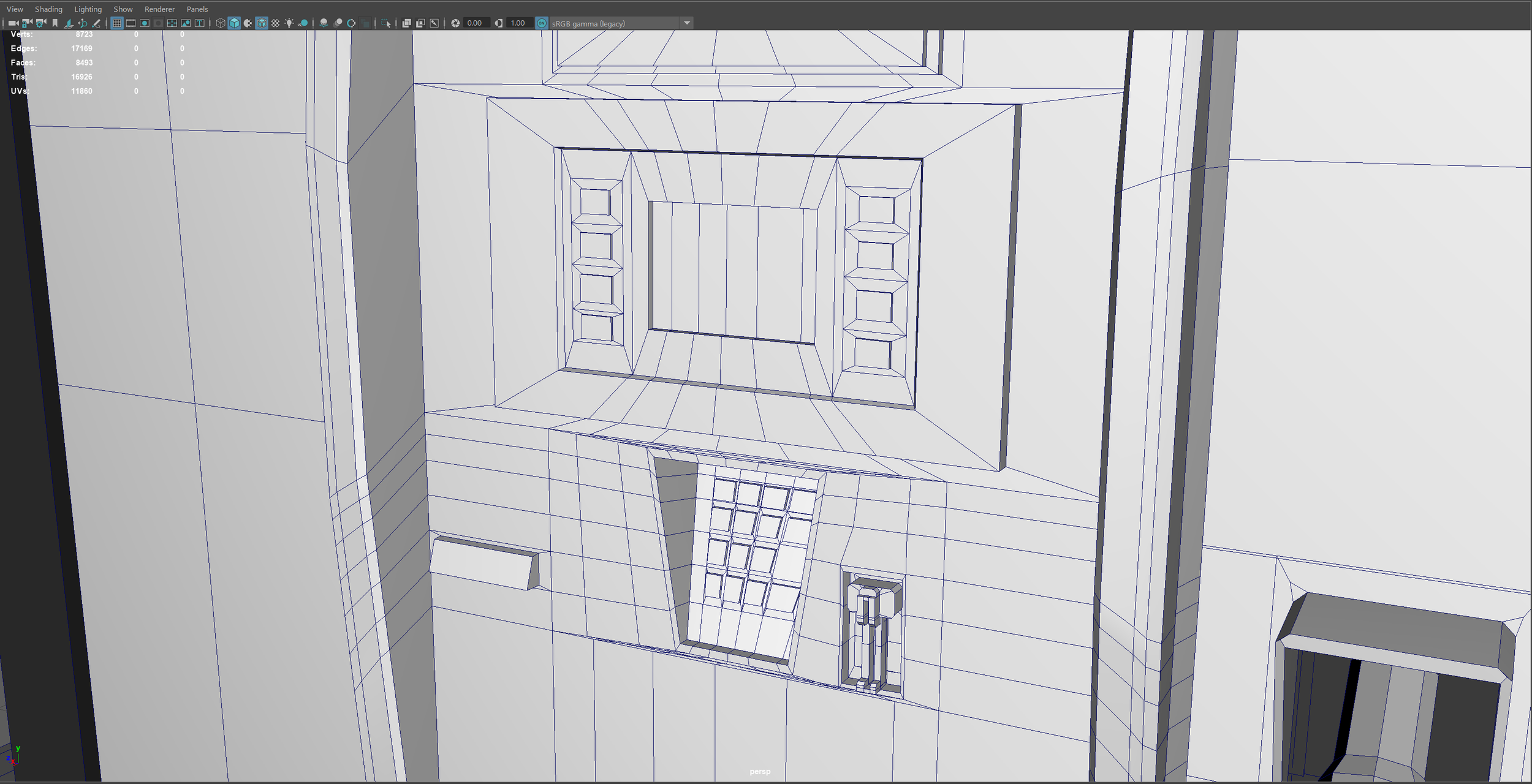Click the Lock Camera icon
1532x784 pixels.
26,23
